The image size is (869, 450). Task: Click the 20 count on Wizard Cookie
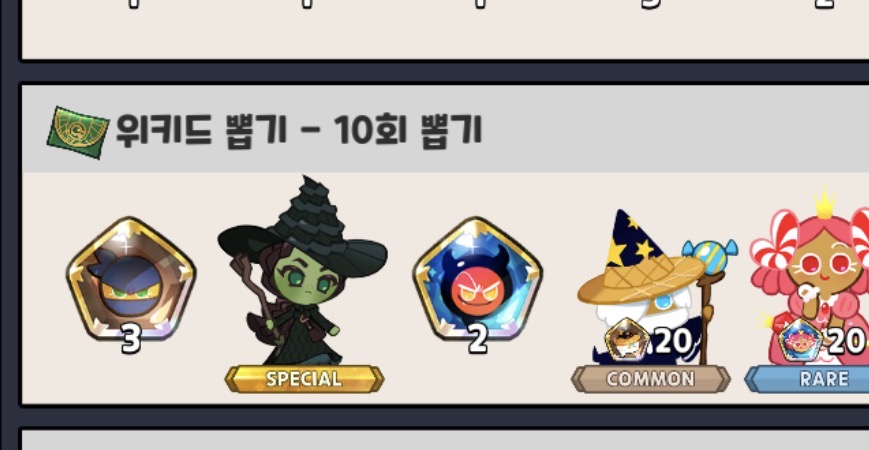pyautogui.click(x=673, y=341)
